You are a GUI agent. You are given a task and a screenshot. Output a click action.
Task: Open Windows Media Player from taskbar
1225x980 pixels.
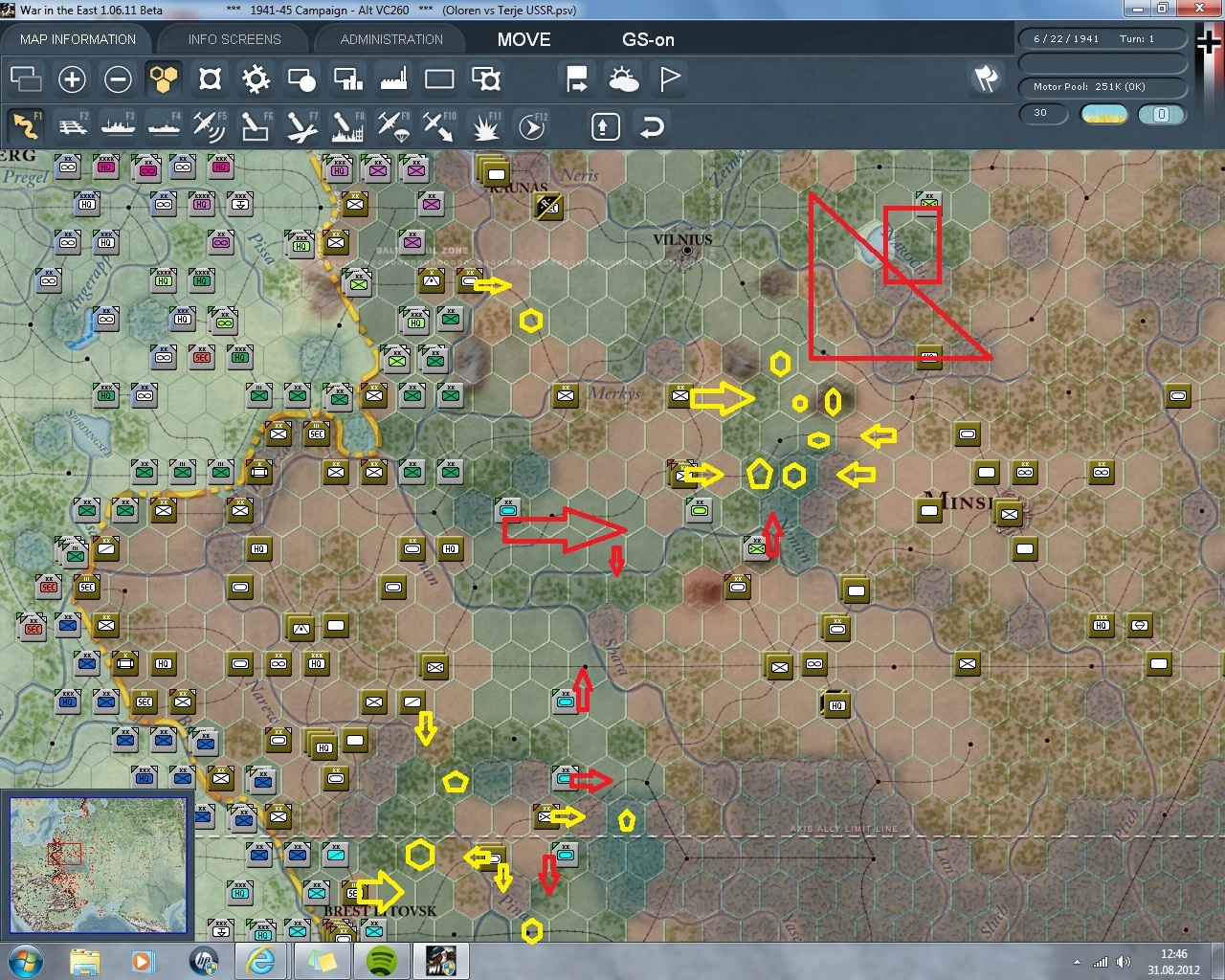143,961
